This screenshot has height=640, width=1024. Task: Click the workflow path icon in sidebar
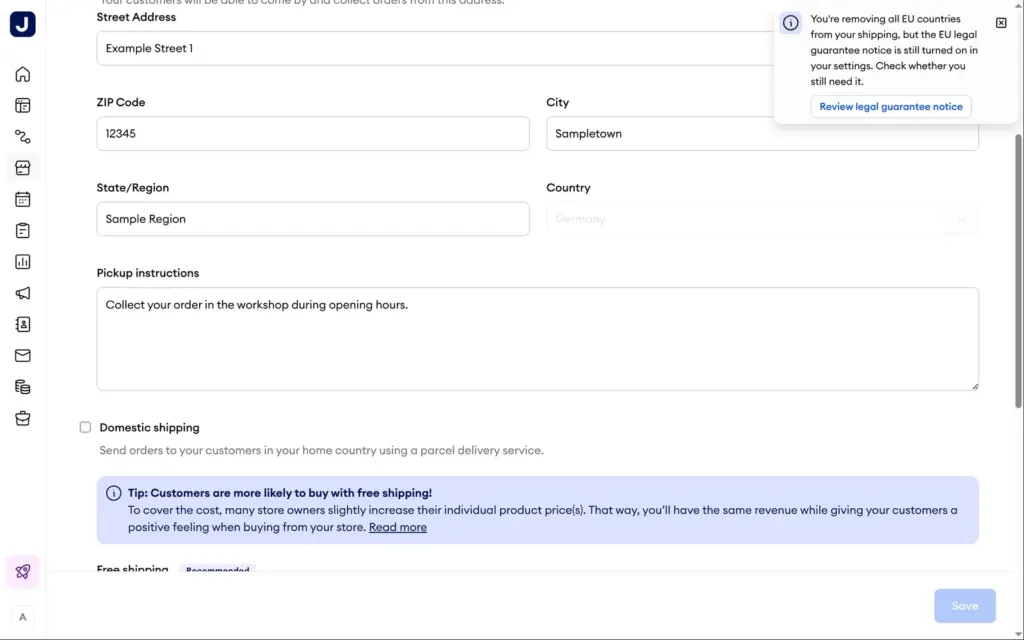(23, 137)
